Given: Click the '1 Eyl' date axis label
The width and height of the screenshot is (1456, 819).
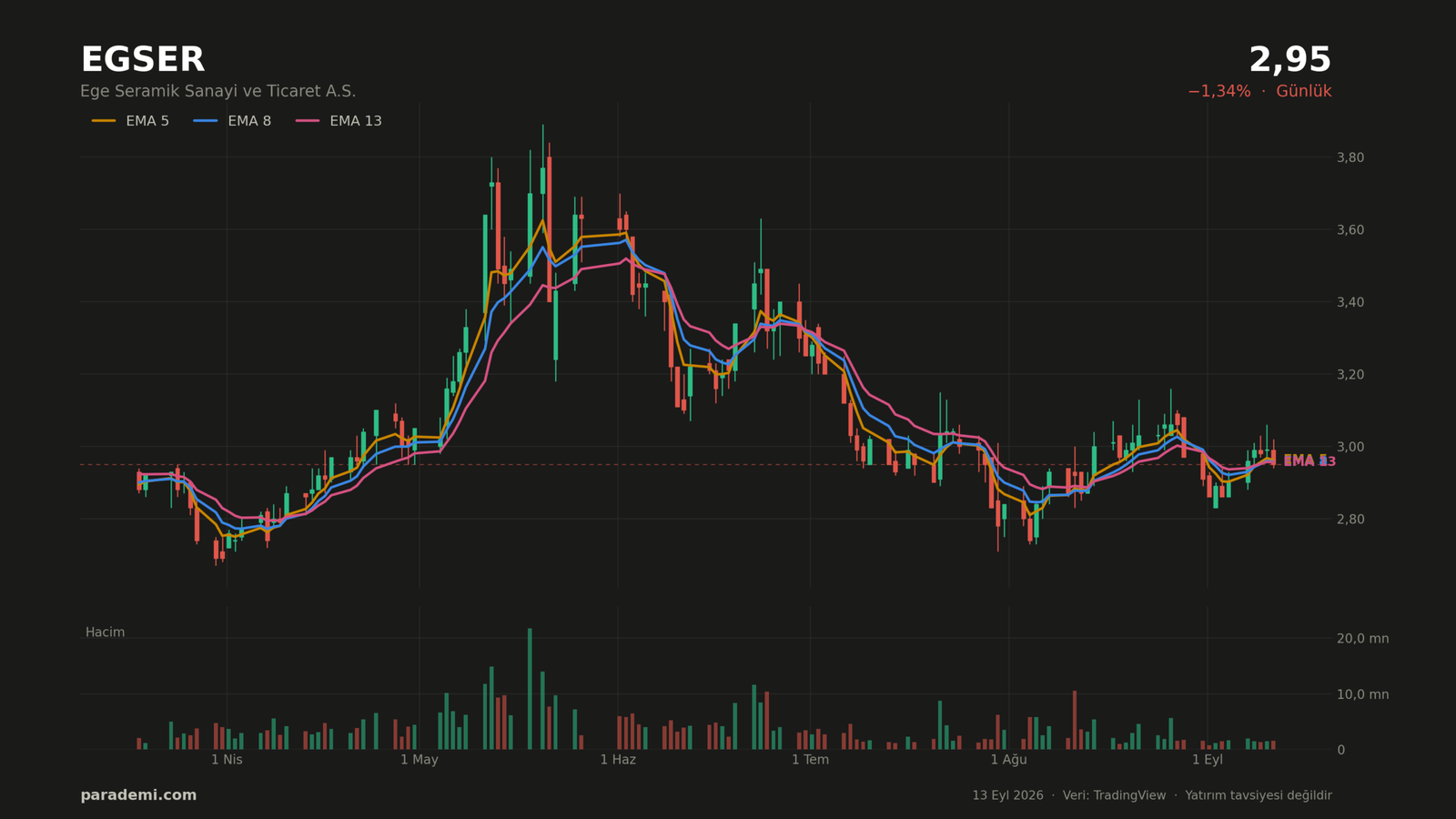Looking at the screenshot, I should coord(1208,760).
